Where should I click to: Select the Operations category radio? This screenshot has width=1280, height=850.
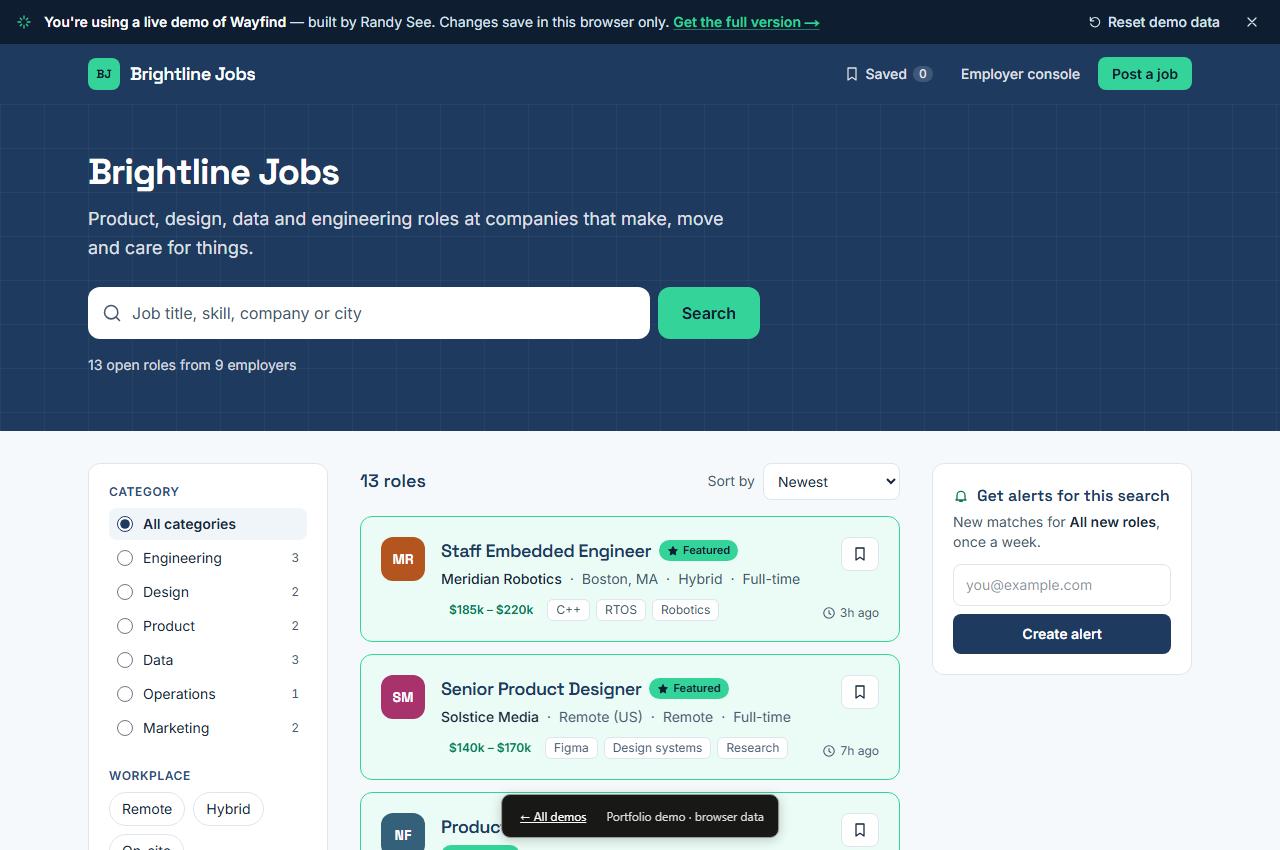tap(125, 694)
